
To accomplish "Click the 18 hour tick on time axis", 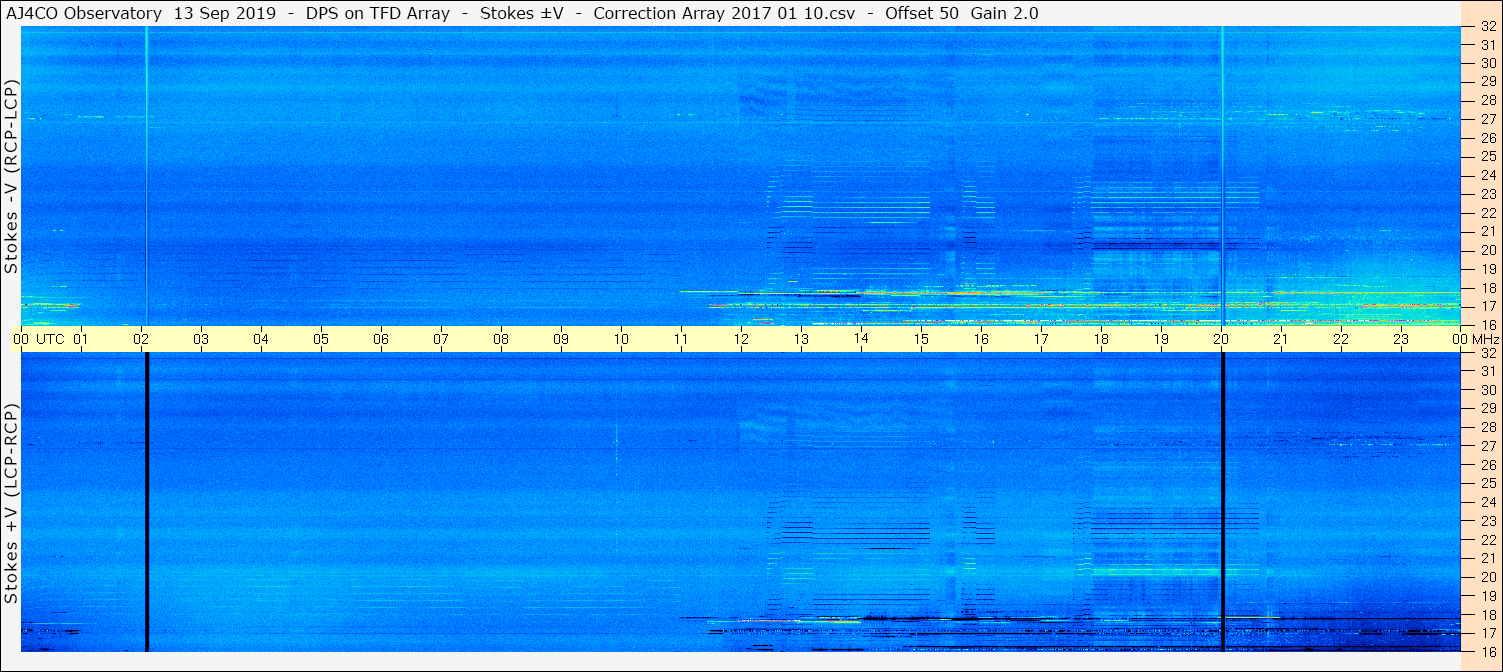I will 1101,339.
